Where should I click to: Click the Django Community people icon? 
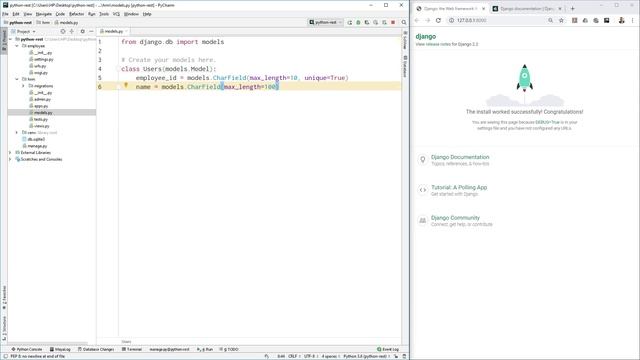[422, 220]
